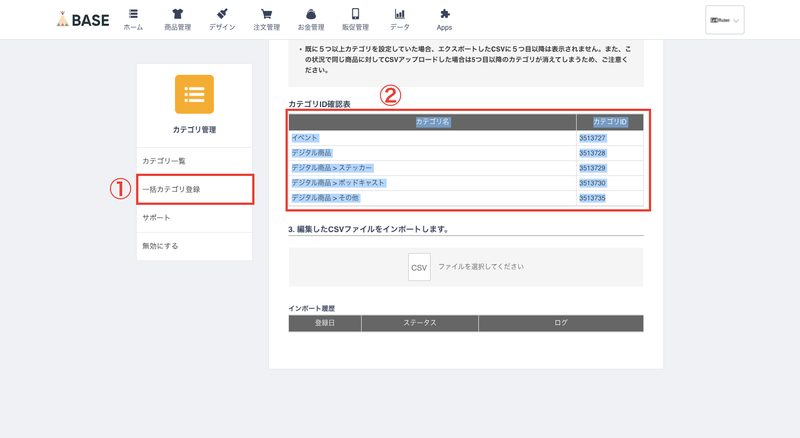Click デジタル商品 > ポッドキャスト row

coord(466,183)
